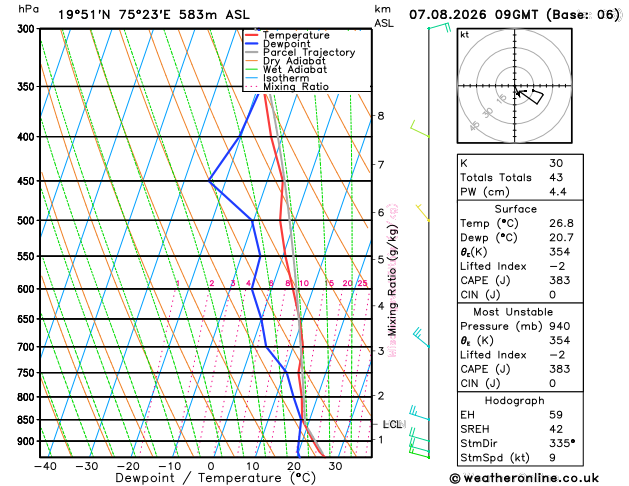Screen dimensions: 629x486
Task: Click the "550" pressure level label
Action: pos(26,257)
